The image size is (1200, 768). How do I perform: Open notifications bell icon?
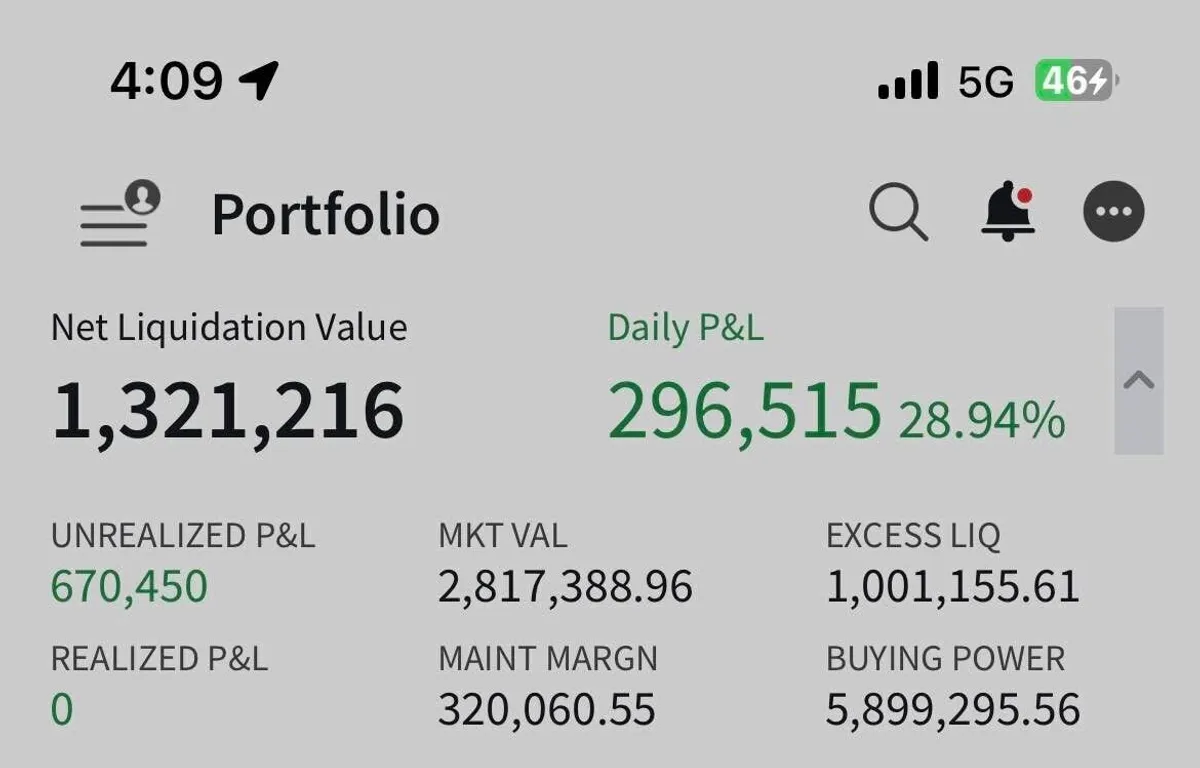click(1007, 211)
